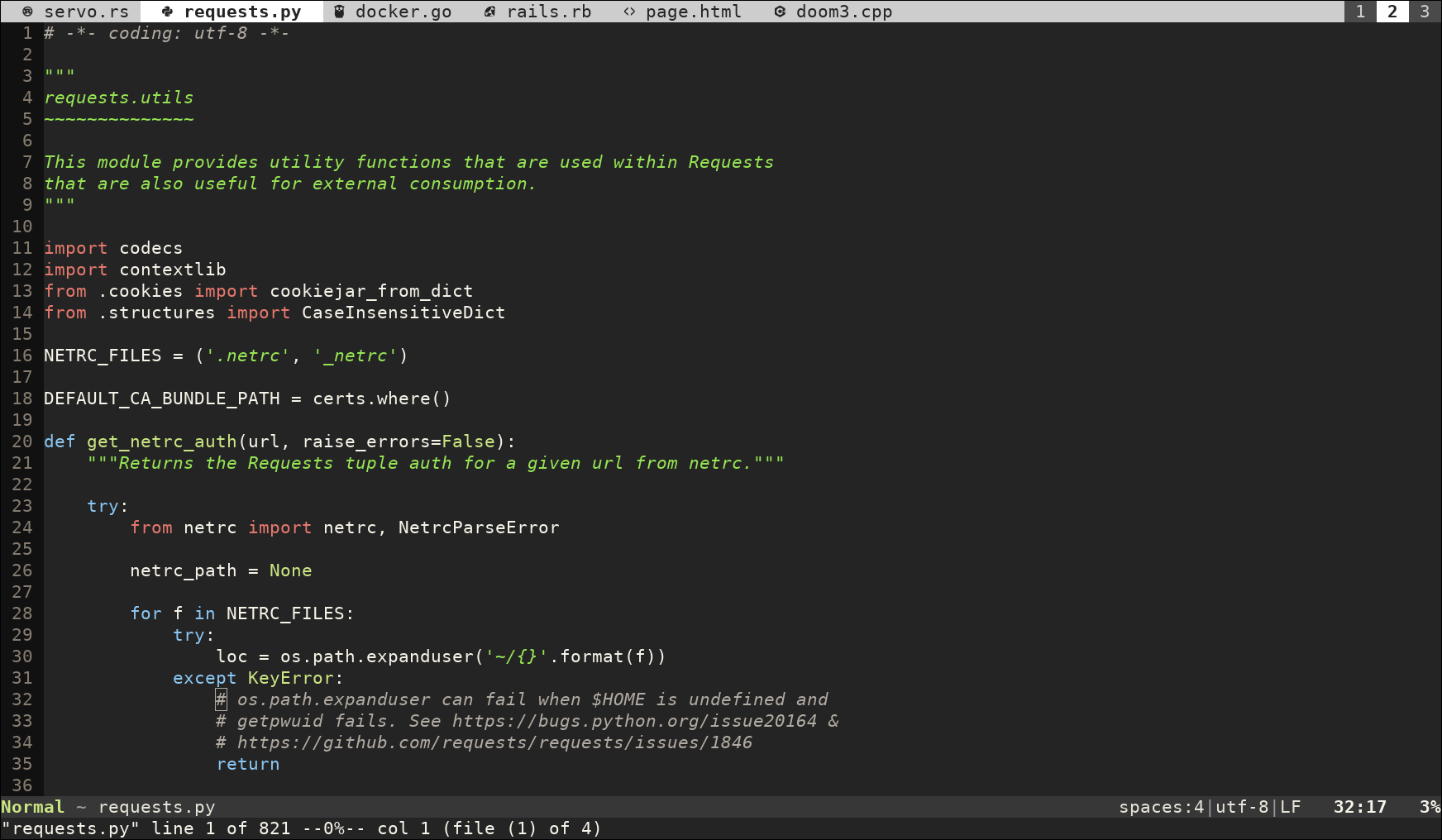Click the Go icon on docker.go tab

click(339, 12)
